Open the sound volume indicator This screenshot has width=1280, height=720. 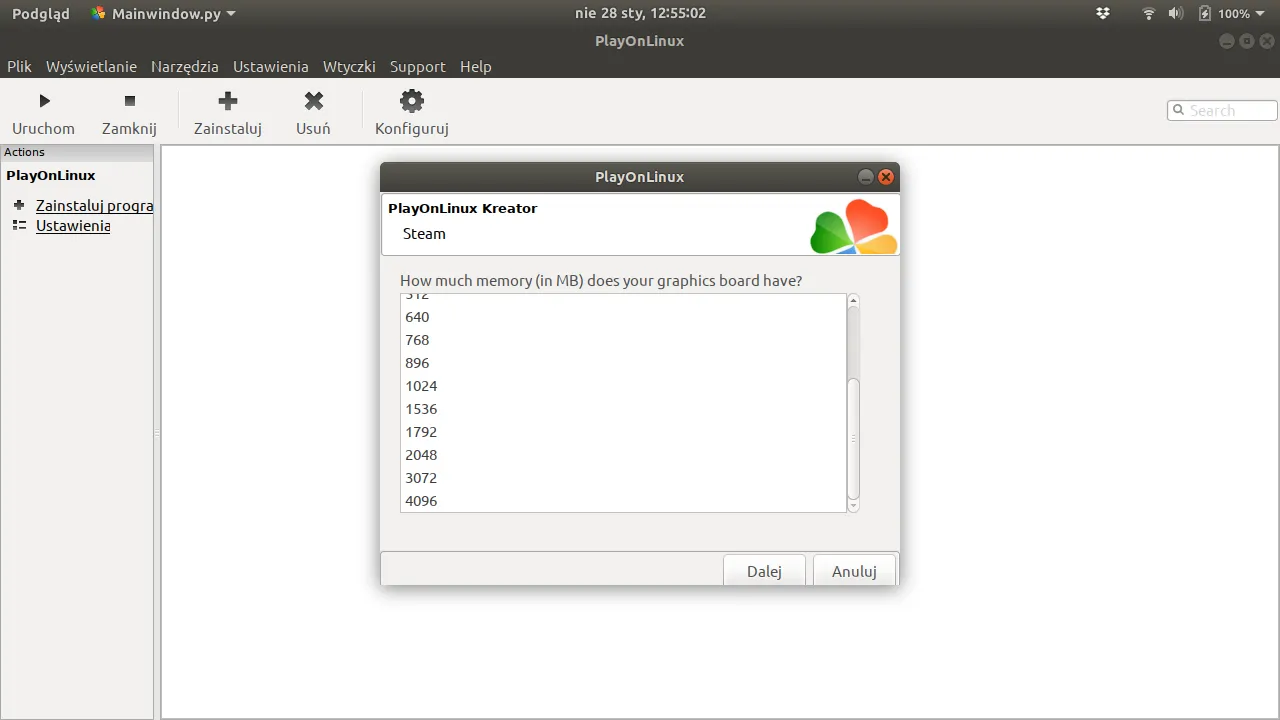tap(1176, 13)
